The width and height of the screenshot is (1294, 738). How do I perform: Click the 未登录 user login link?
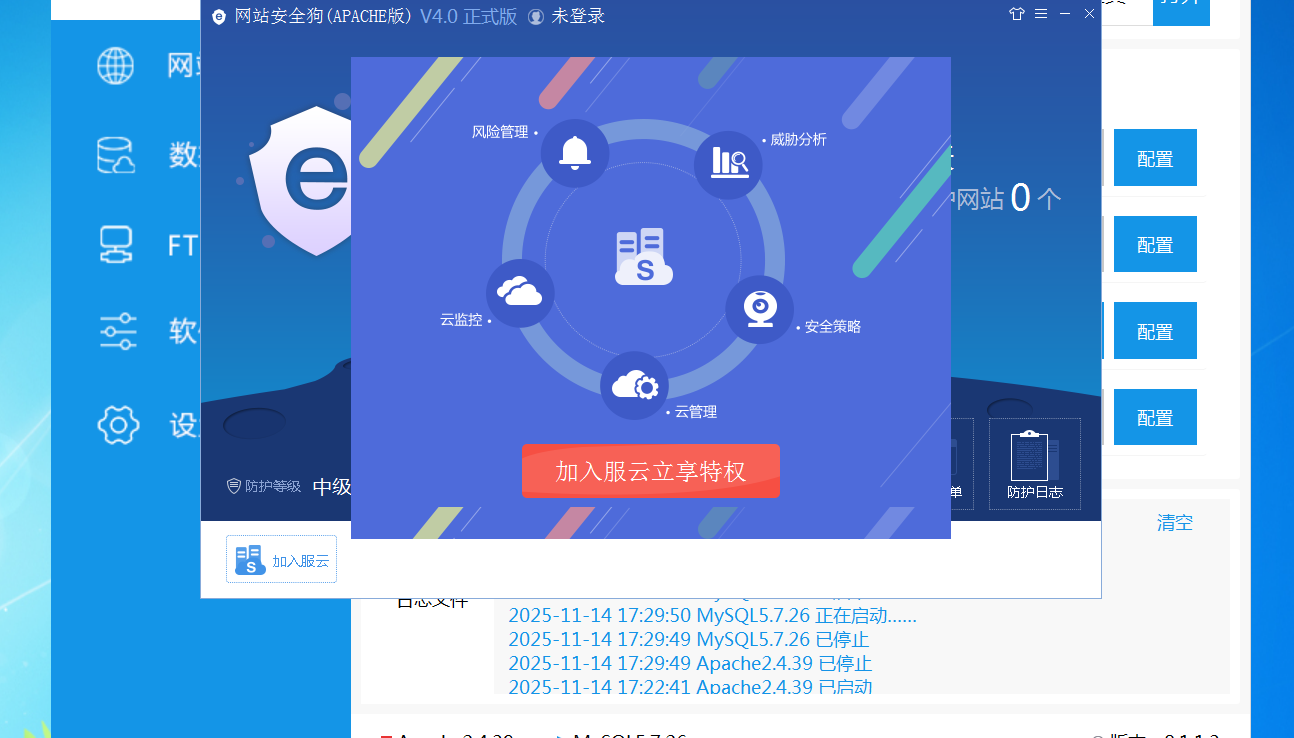(578, 16)
